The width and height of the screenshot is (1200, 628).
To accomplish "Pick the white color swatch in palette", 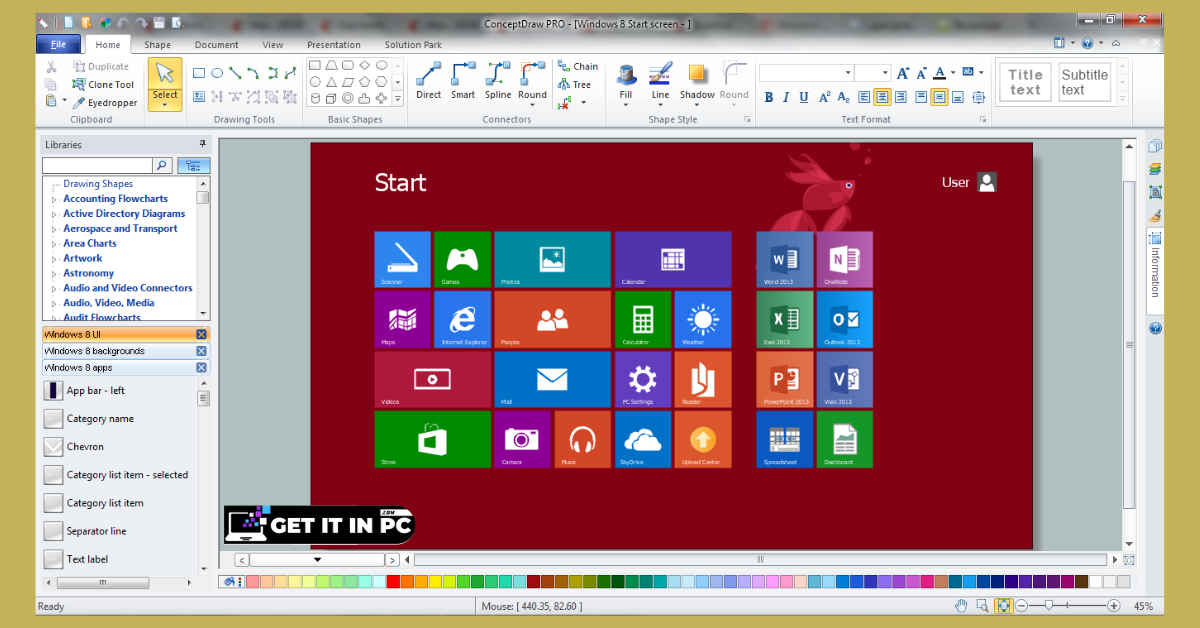I will 1096,582.
